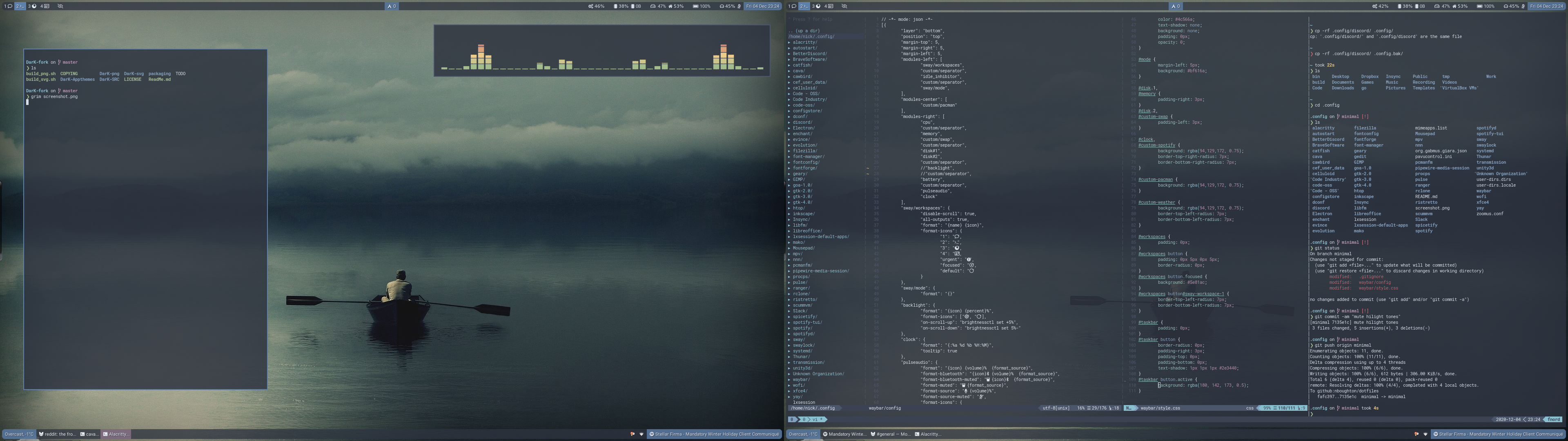Click the clock on left monitor bar
Screen dimensions: 1568x441
click(763, 6)
